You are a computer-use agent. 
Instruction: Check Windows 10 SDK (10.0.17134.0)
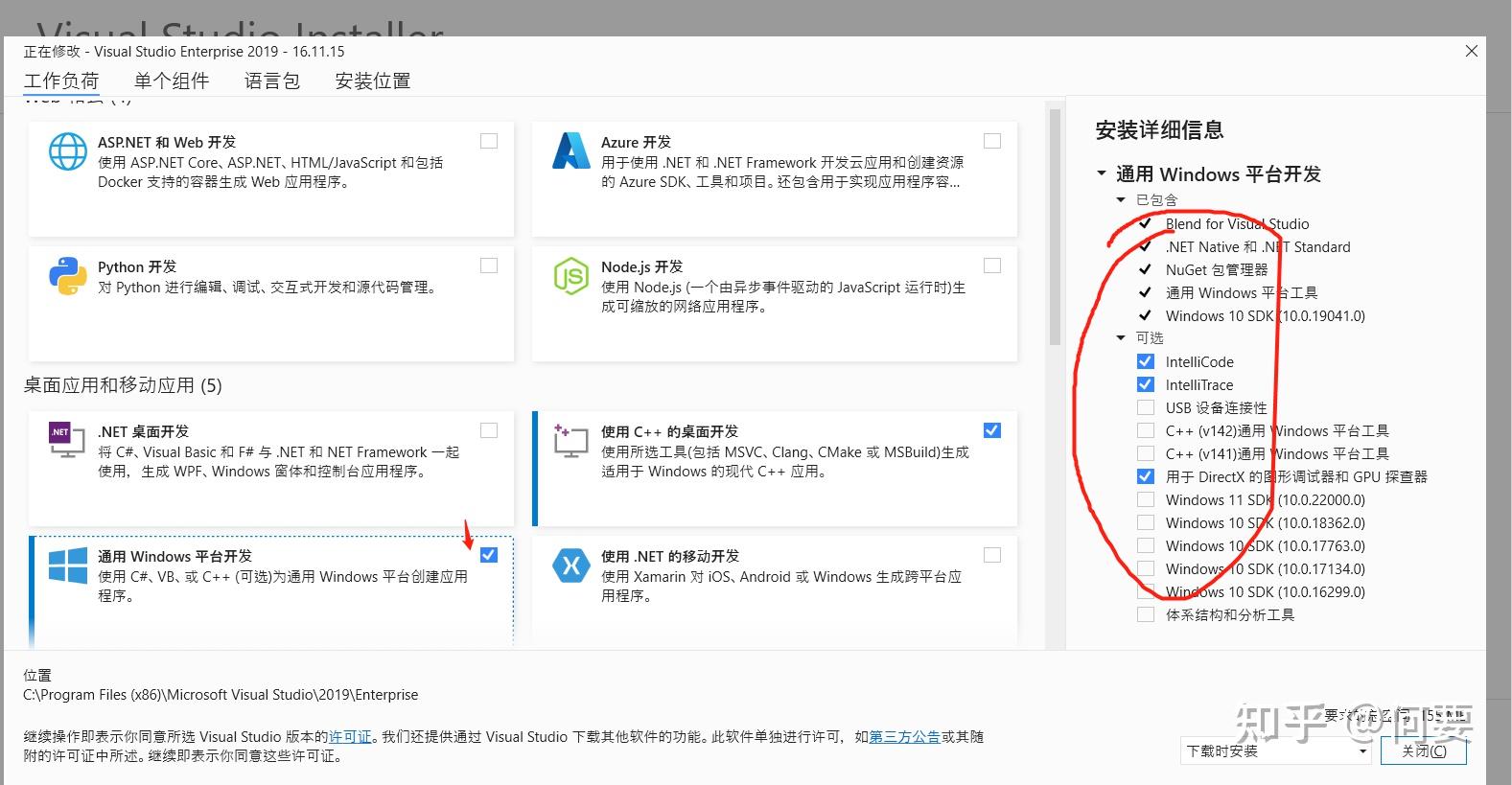(x=1146, y=568)
